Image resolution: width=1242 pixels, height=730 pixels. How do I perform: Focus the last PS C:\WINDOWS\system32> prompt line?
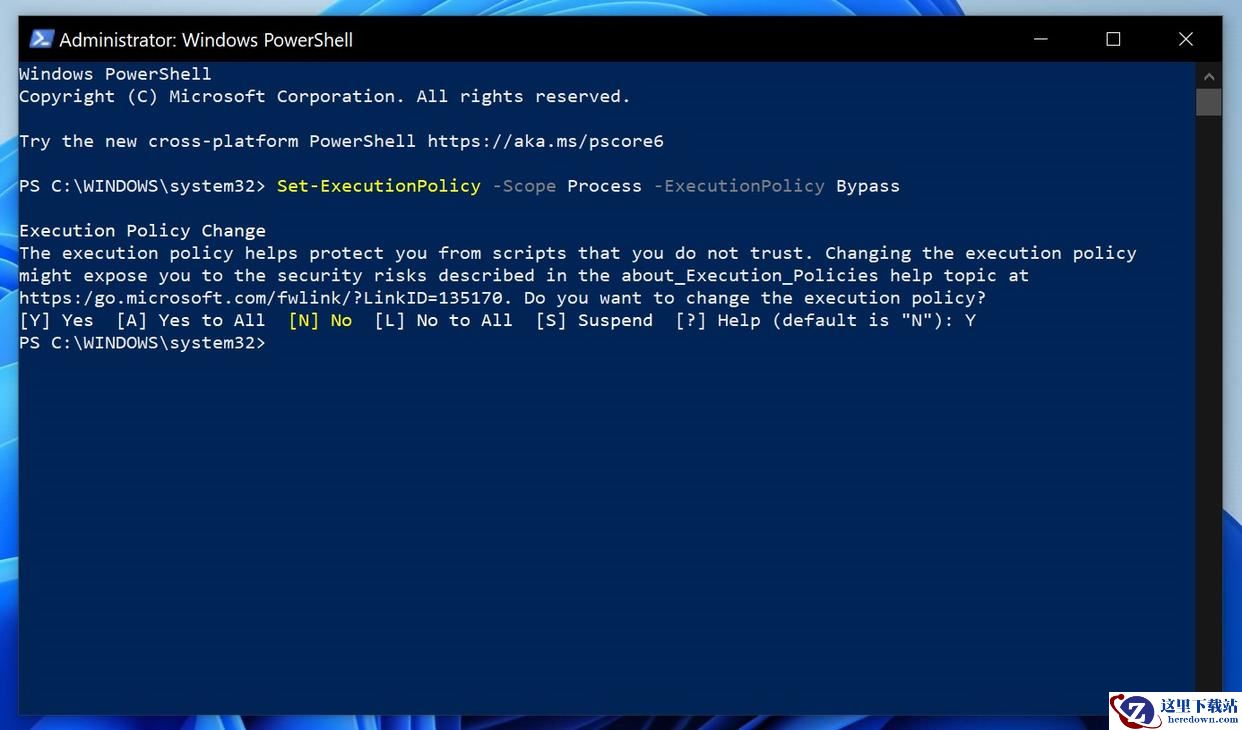coord(142,343)
